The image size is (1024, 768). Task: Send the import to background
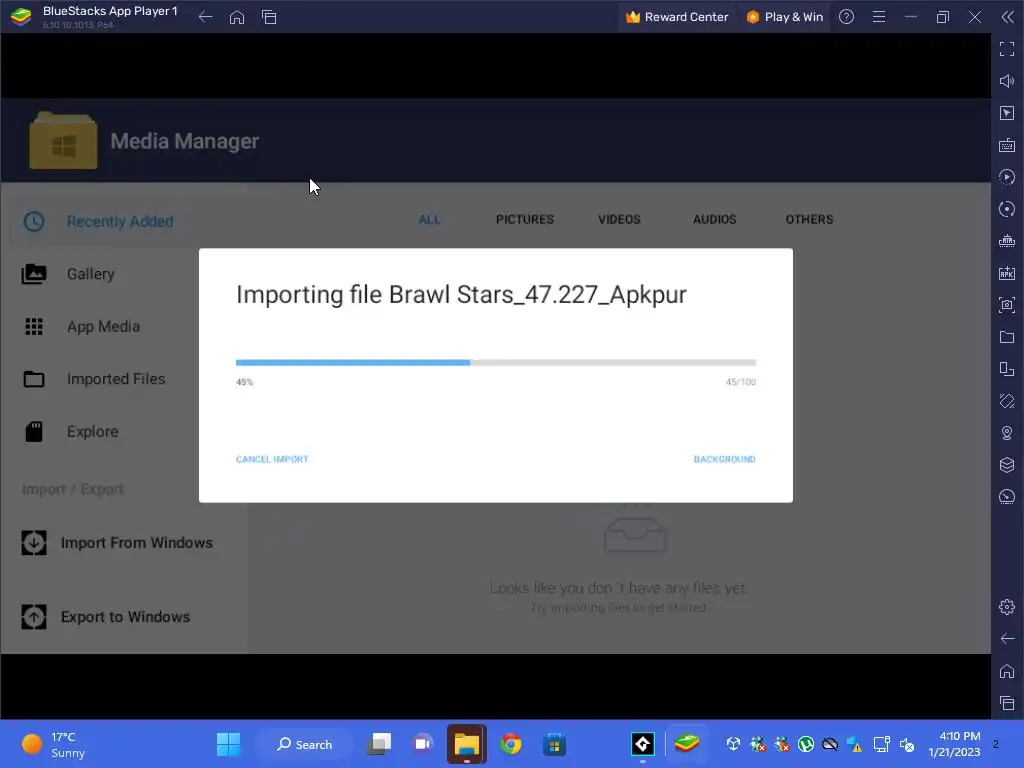pyautogui.click(x=724, y=459)
